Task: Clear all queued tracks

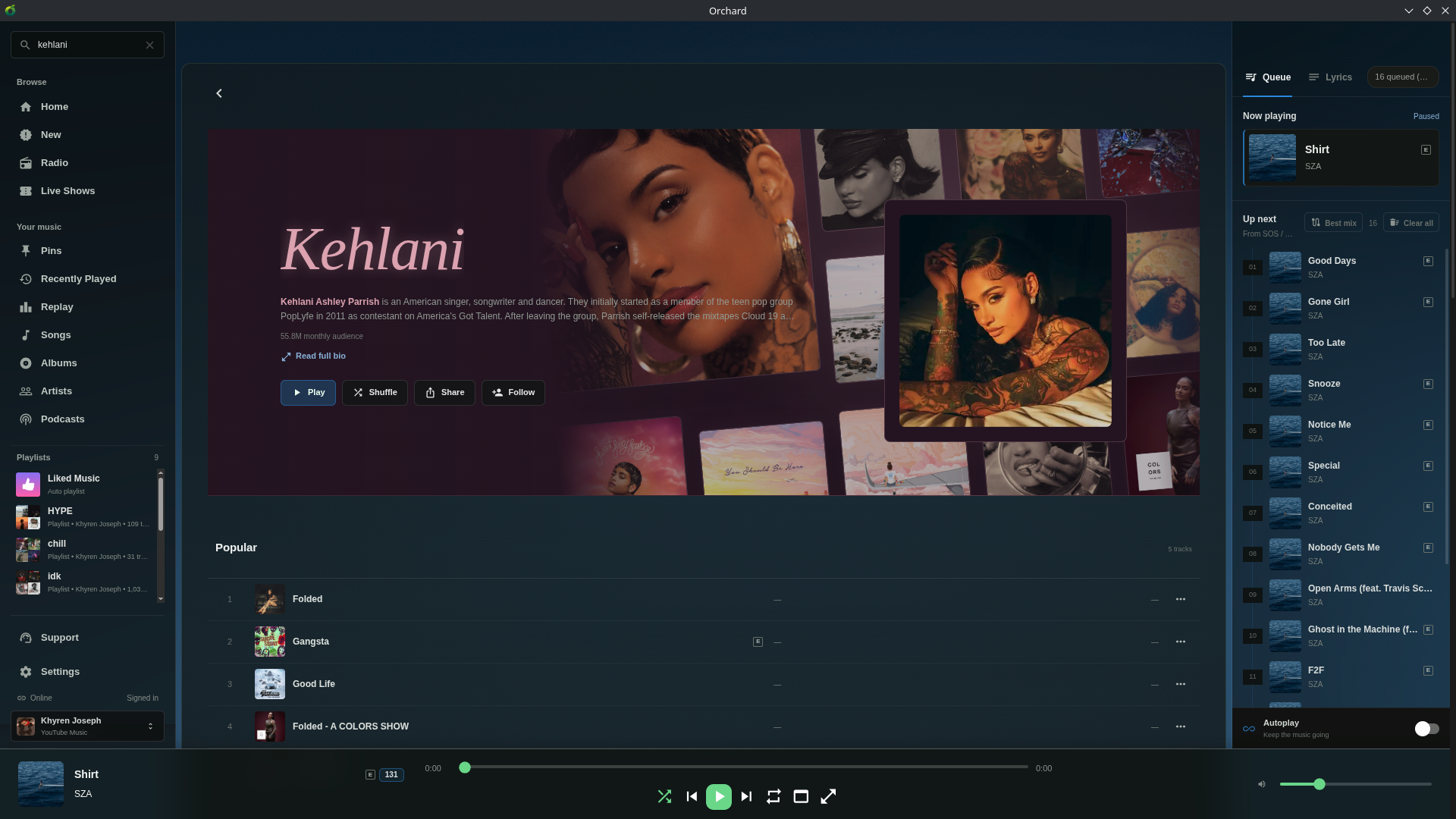Action: point(1410,223)
